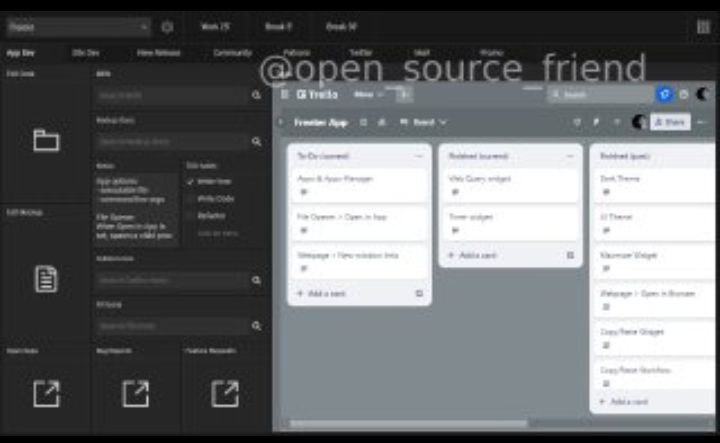Open the three-dot board menu after Share

click(702, 122)
